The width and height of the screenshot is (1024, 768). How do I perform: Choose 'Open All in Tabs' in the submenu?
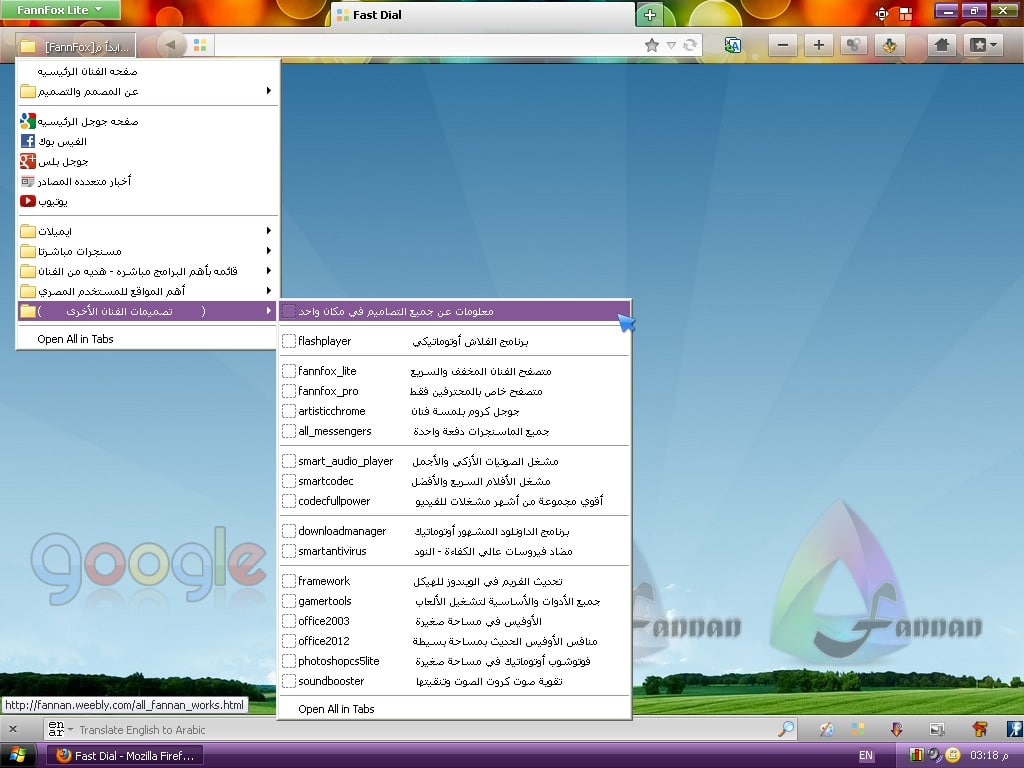[455, 709]
